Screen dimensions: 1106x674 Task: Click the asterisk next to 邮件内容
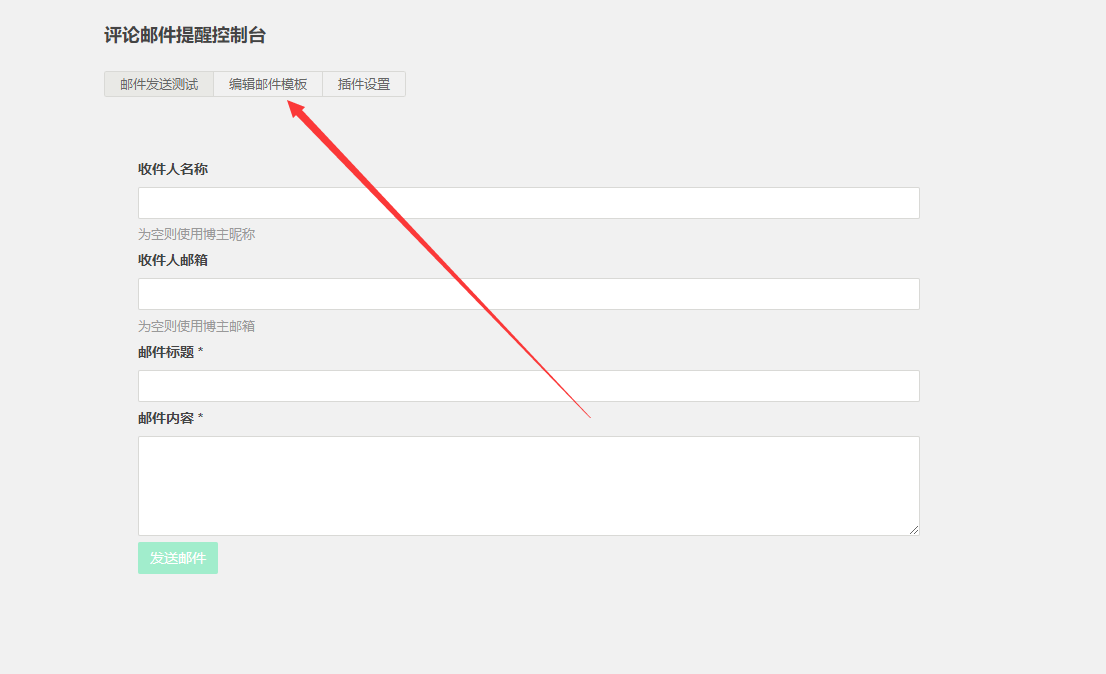click(x=202, y=416)
